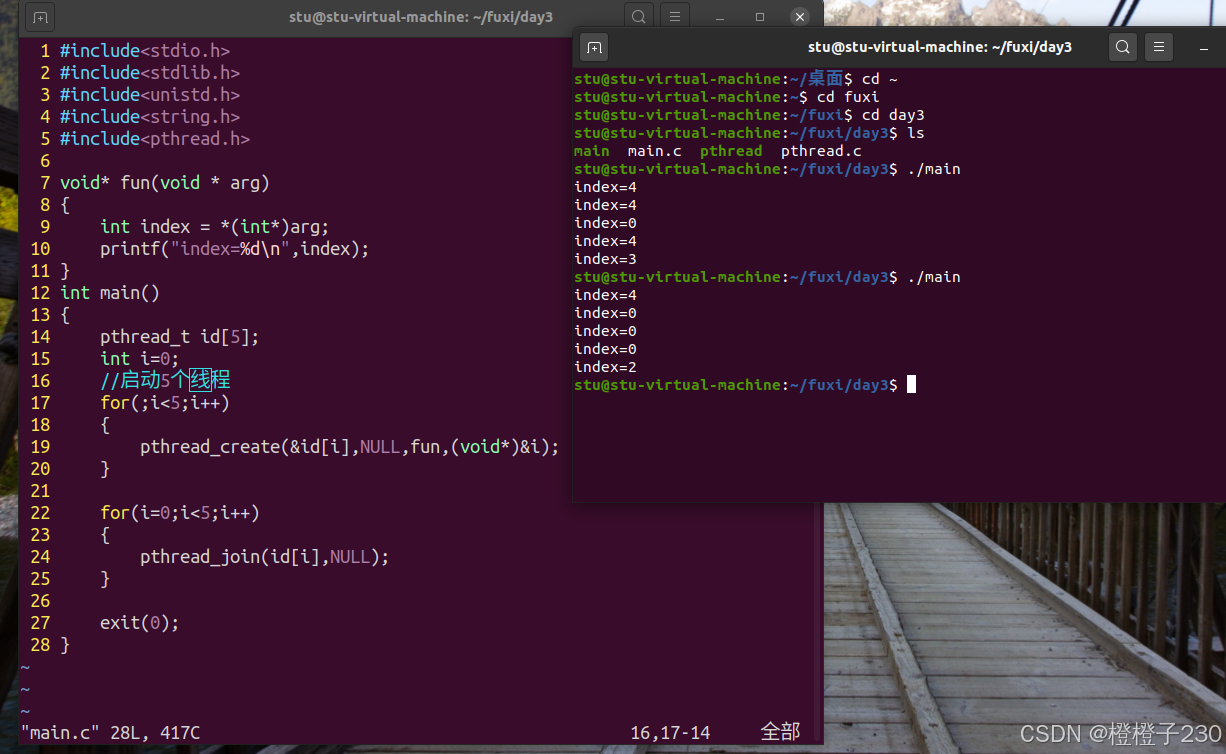Click the search icon in the vim terminal window

coord(639,17)
